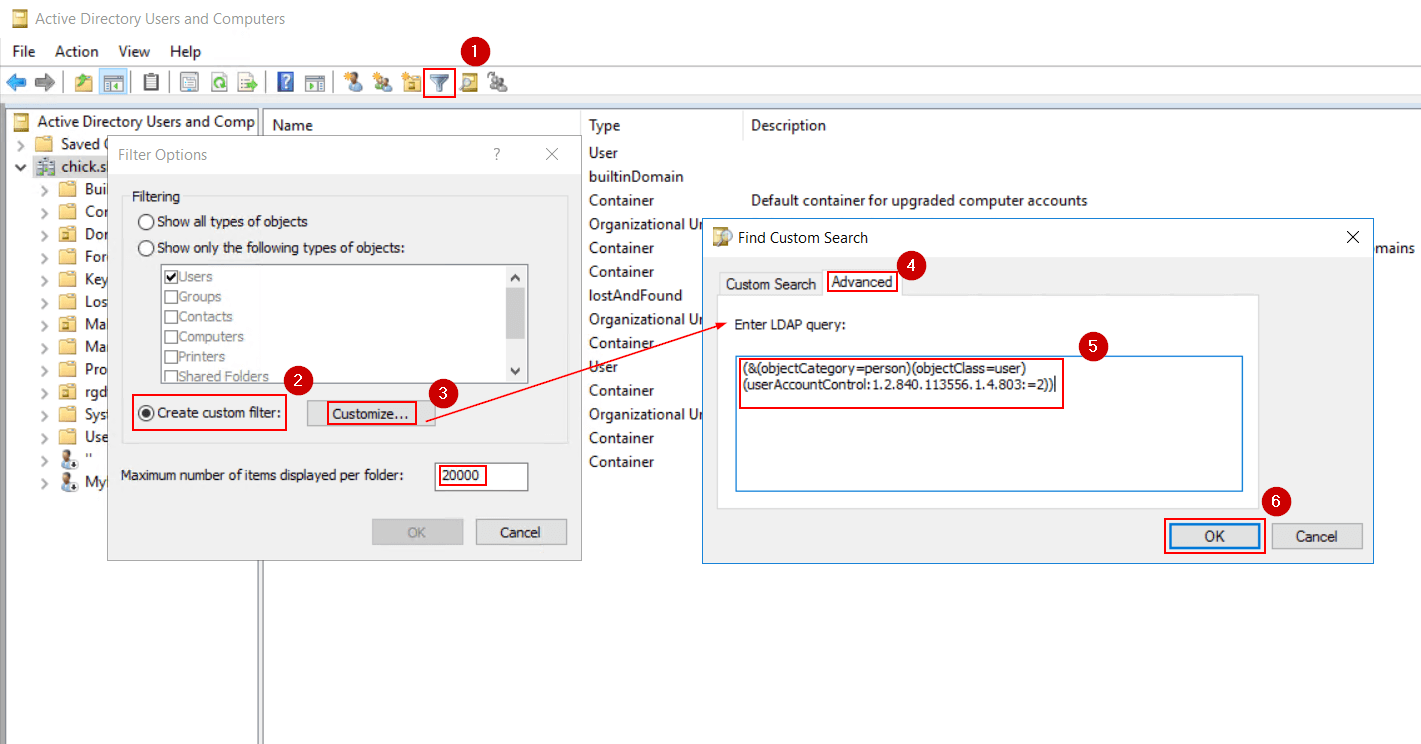This screenshot has height=744, width=1421.
Task: Open Help using the help toolbar icon
Action: click(285, 81)
